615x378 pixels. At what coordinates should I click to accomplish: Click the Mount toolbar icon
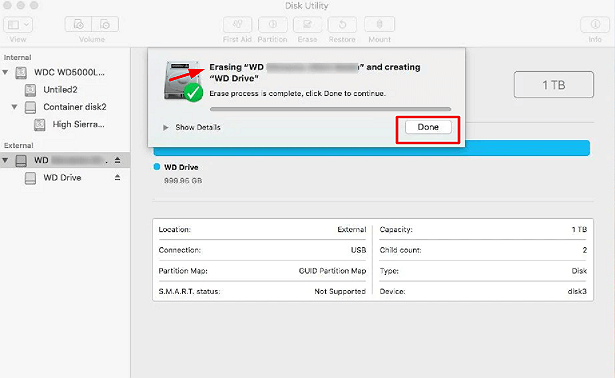[x=379, y=25]
